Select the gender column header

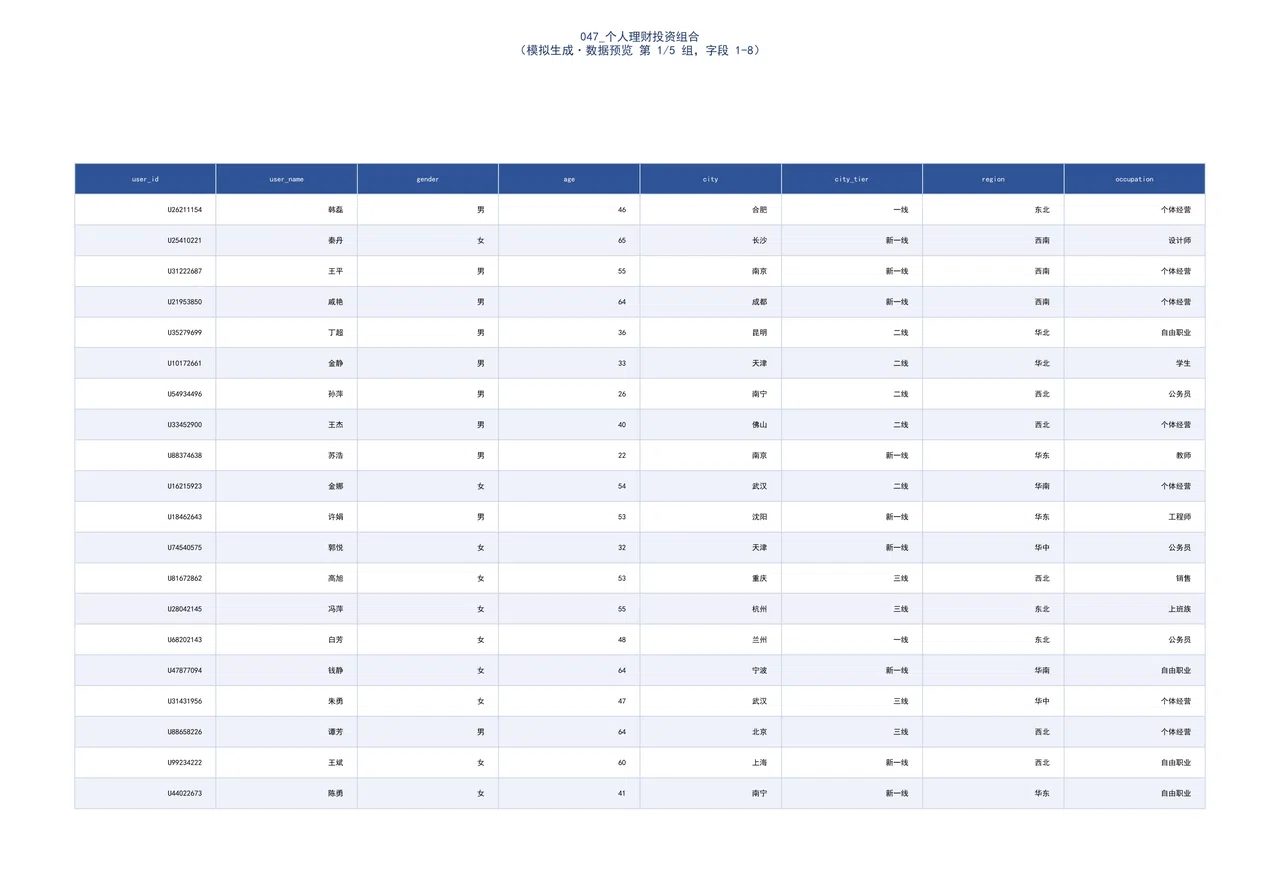tap(428, 179)
